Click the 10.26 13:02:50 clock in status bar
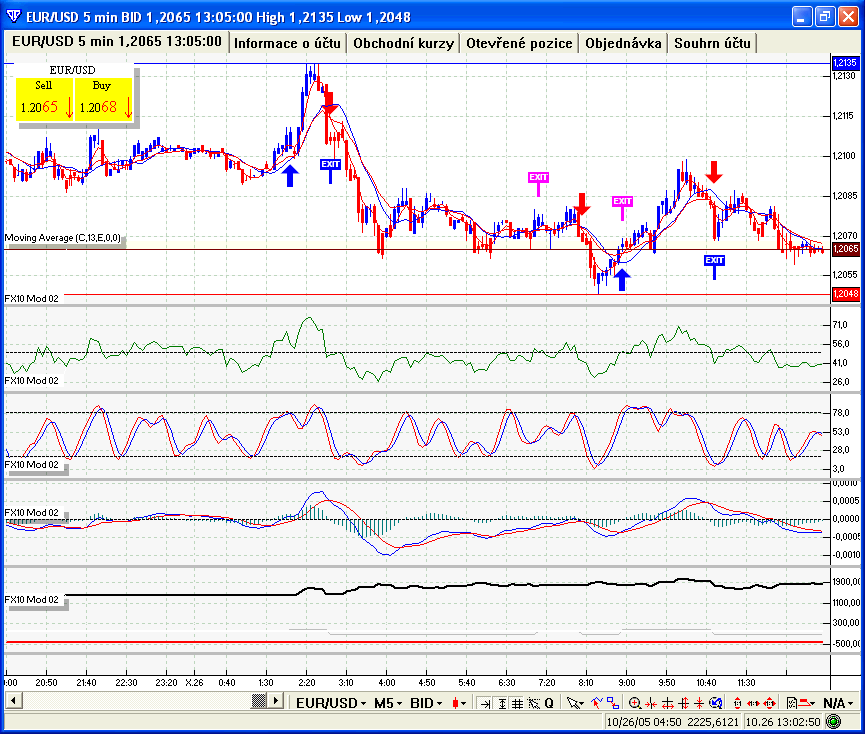The image size is (865, 734). (783, 722)
